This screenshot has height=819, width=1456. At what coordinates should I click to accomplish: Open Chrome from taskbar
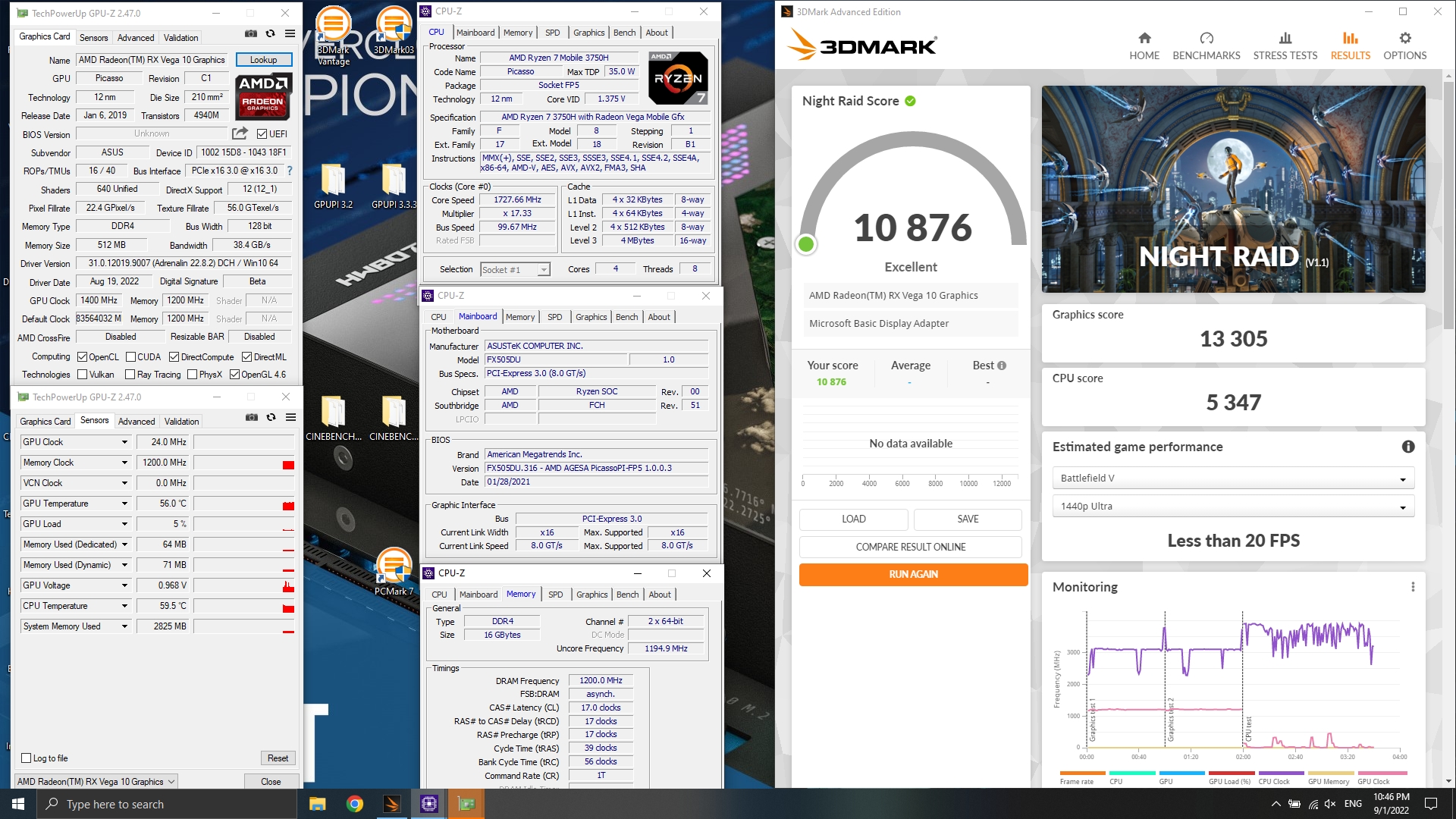(355, 804)
